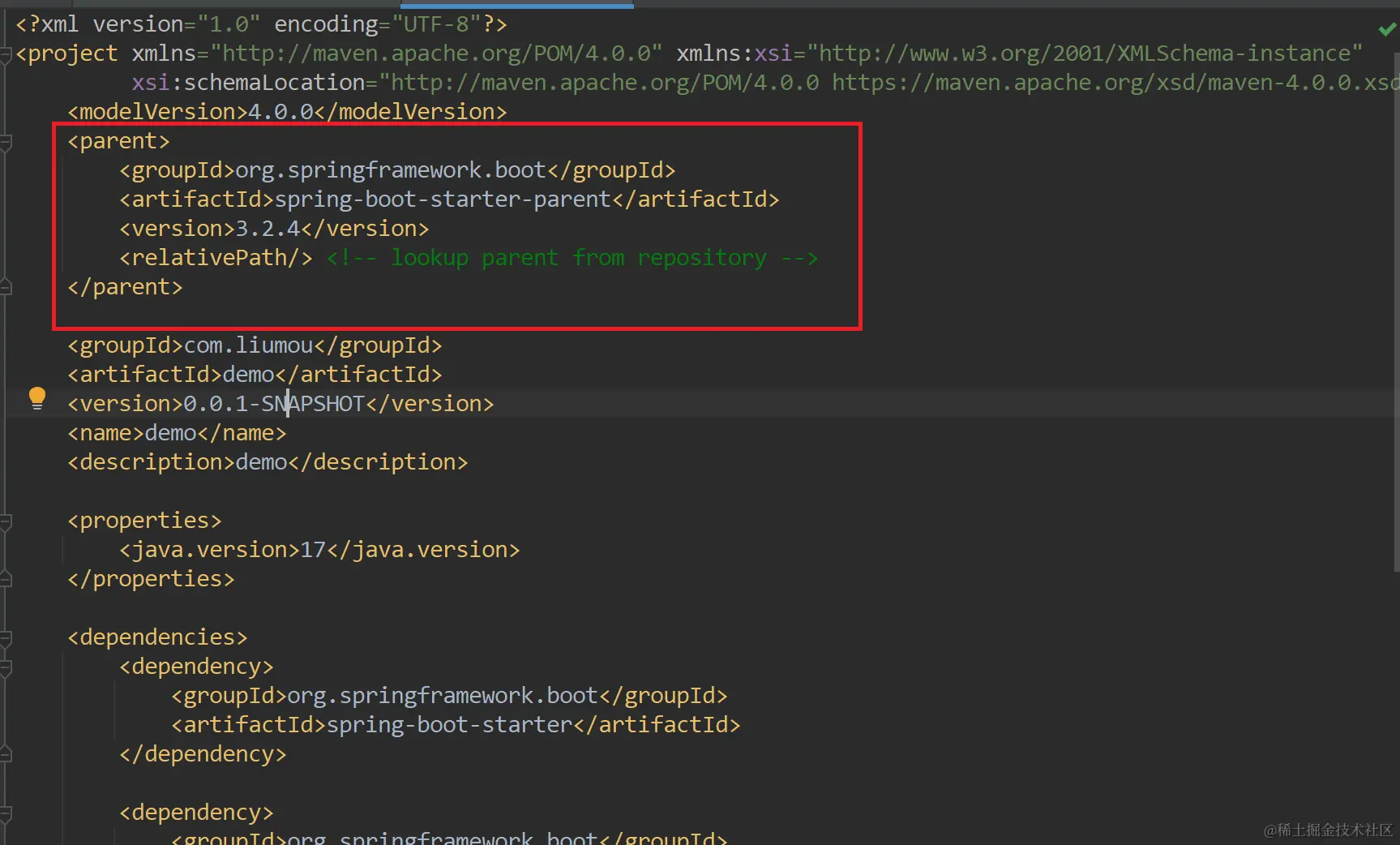Collapse the project element fold marker
This screenshot has width=1400, height=845.
[6, 54]
